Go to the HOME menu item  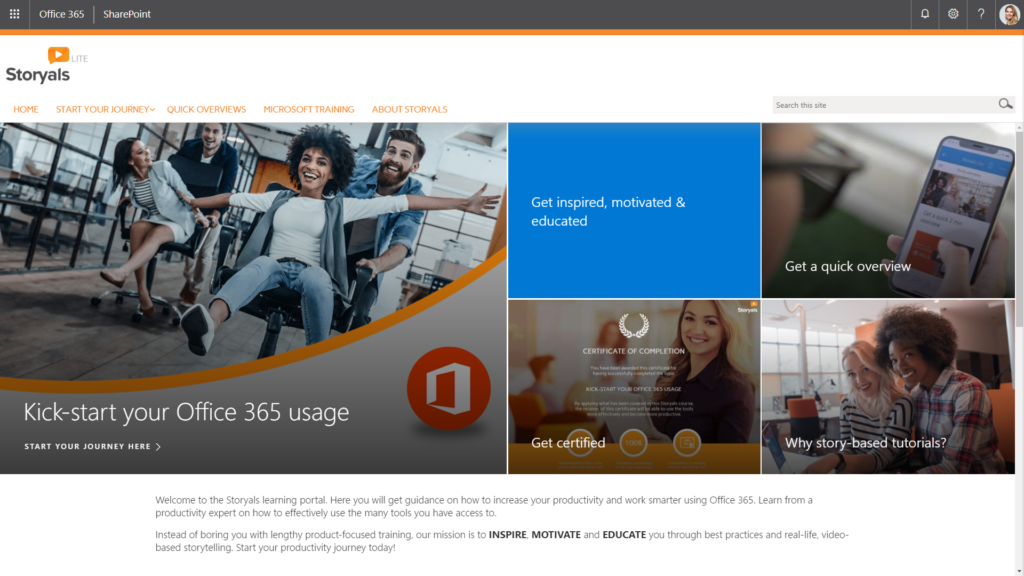coord(26,109)
